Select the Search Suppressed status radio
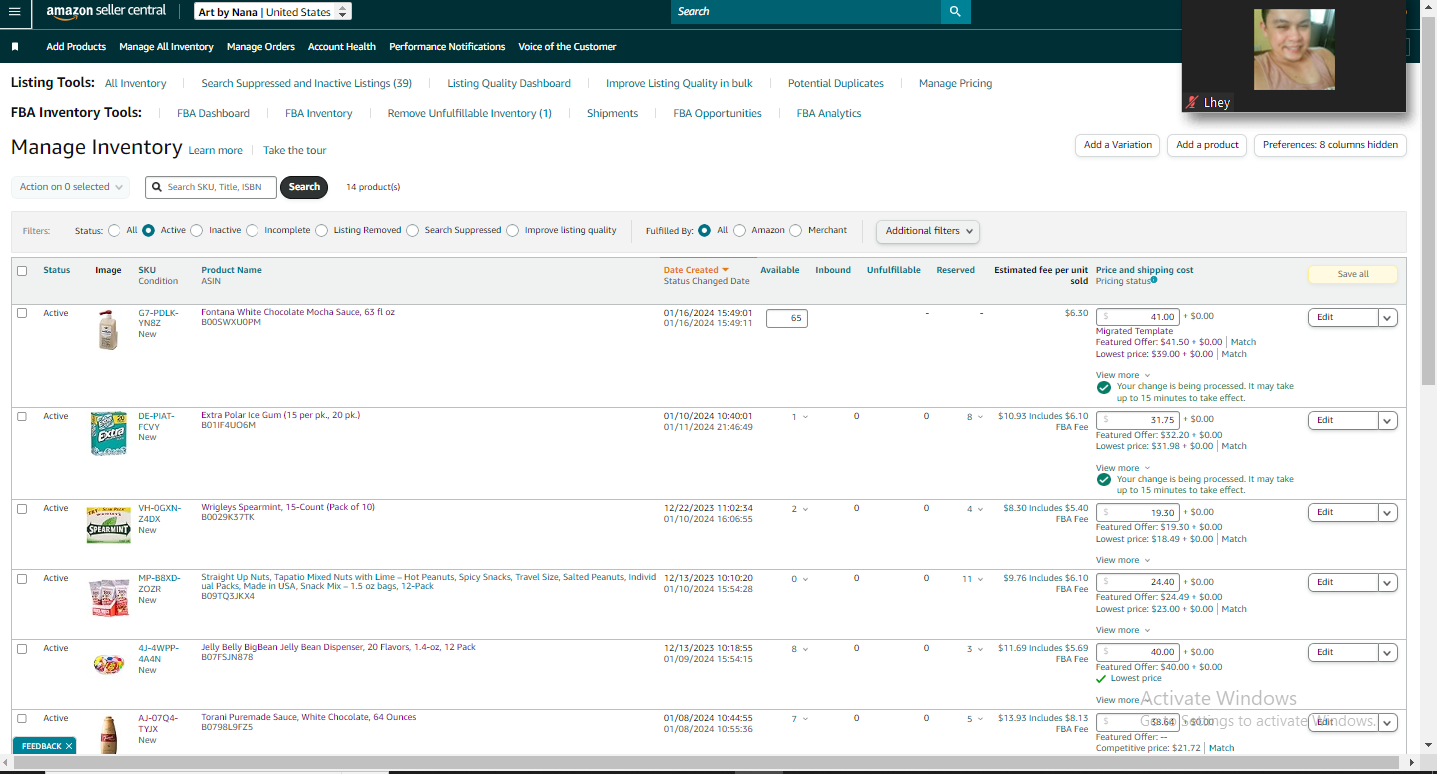Viewport: 1437px width, 774px height. [x=412, y=230]
